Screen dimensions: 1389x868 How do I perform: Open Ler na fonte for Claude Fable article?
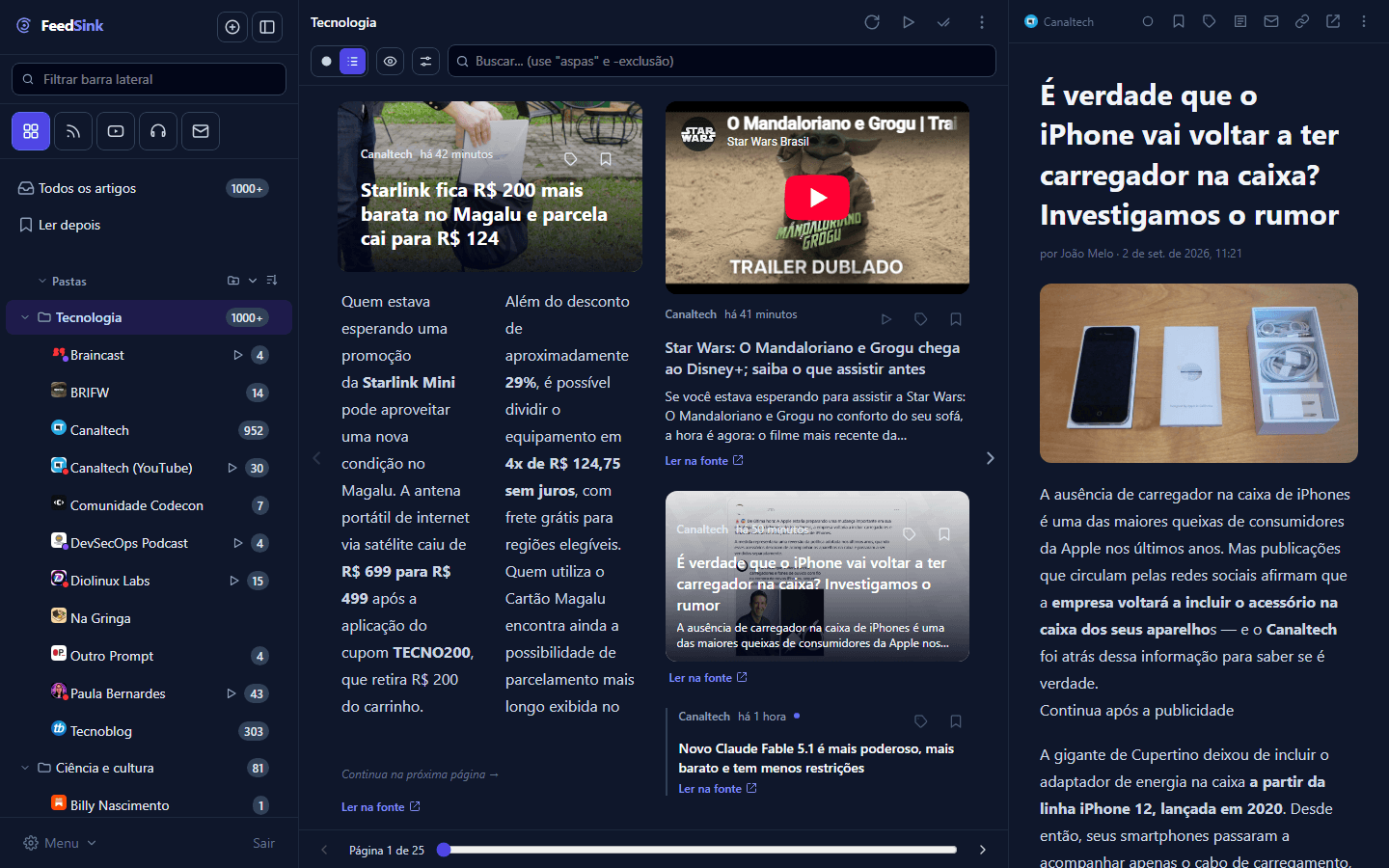718,789
